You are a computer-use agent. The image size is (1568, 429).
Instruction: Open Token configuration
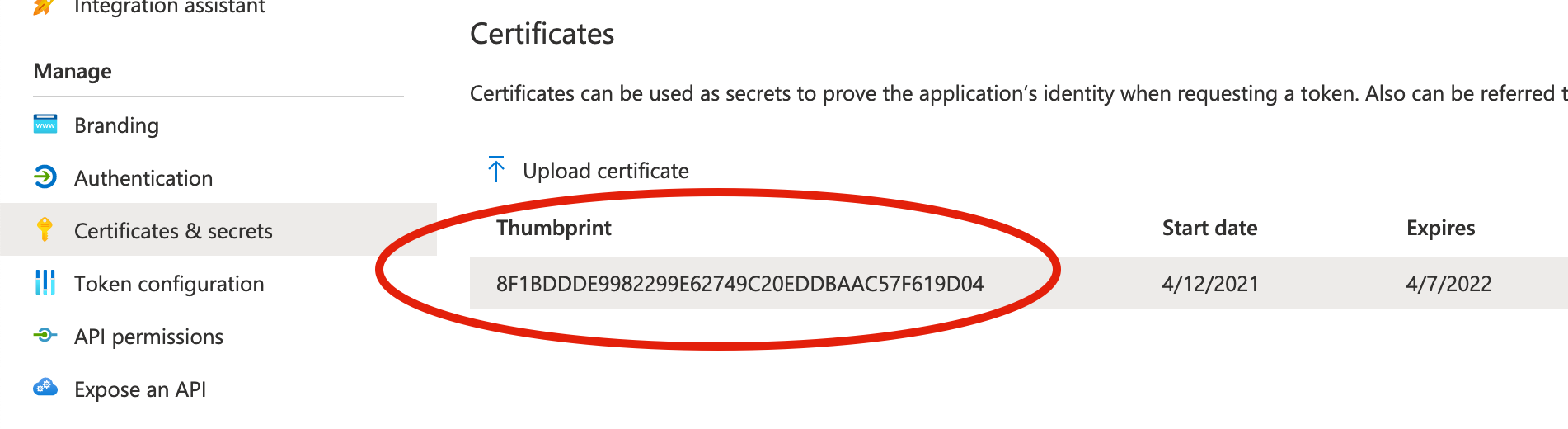click(169, 284)
